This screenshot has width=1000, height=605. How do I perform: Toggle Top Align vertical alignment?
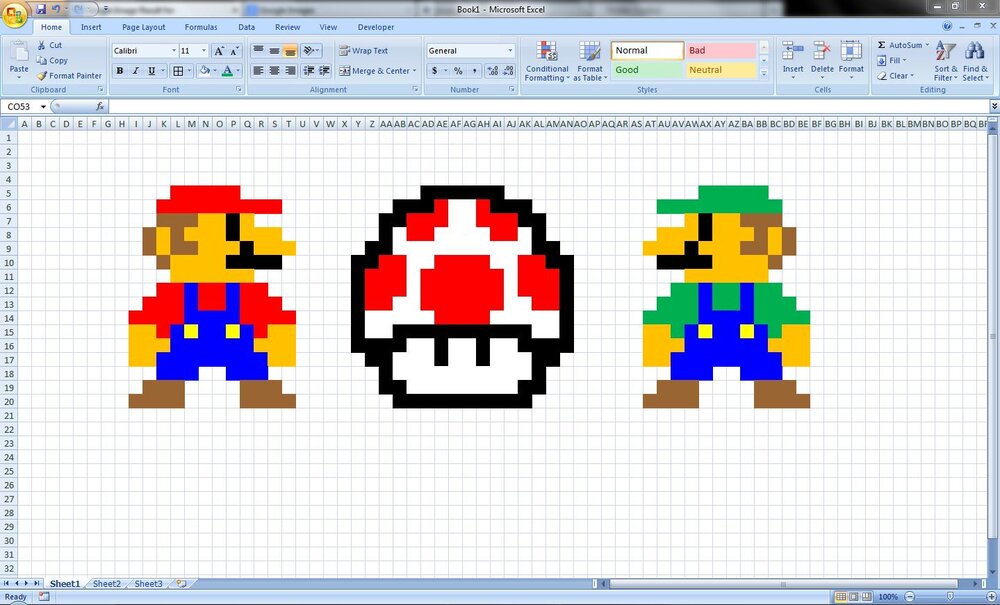tap(258, 50)
